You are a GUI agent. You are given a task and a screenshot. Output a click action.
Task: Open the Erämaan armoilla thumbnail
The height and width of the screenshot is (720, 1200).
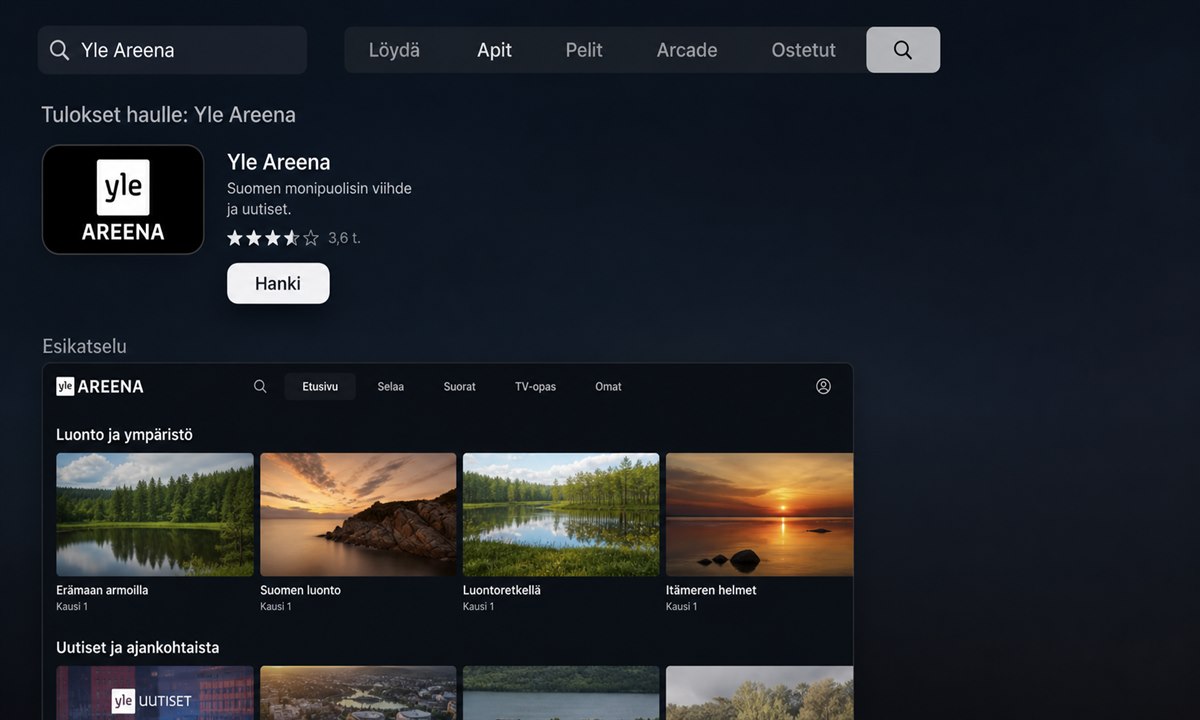click(155, 514)
